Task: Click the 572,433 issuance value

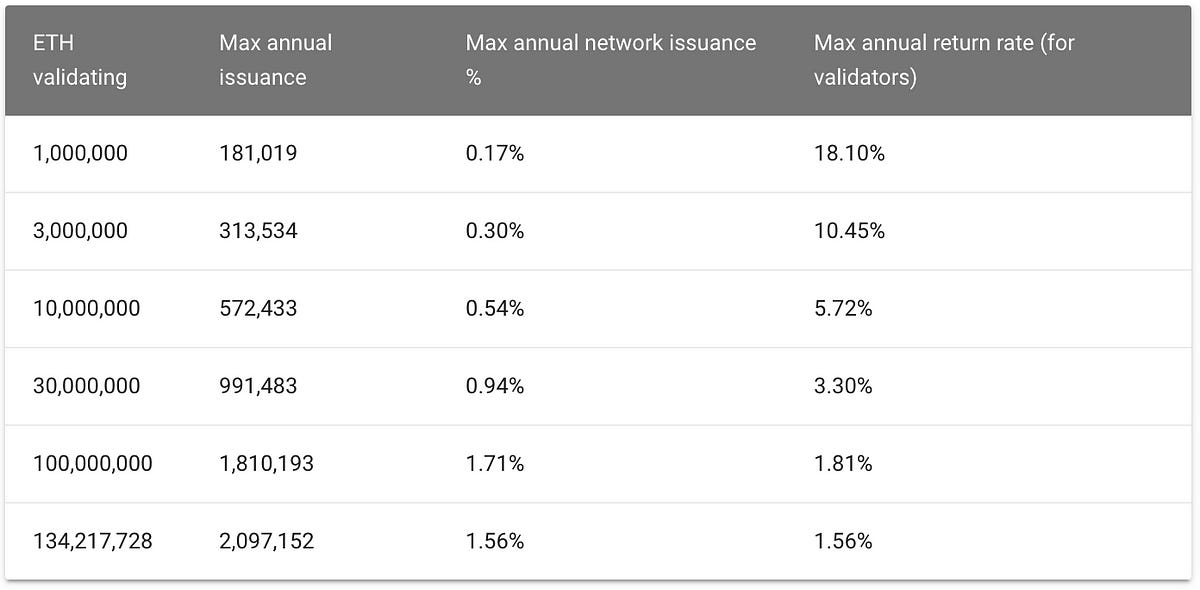Action: (258, 309)
